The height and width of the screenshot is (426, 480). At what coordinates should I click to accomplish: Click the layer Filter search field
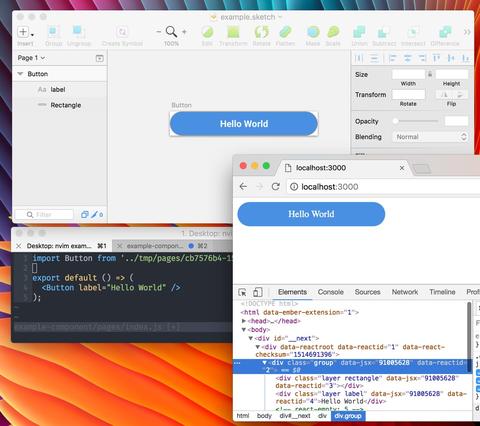pyautogui.click(x=44, y=214)
